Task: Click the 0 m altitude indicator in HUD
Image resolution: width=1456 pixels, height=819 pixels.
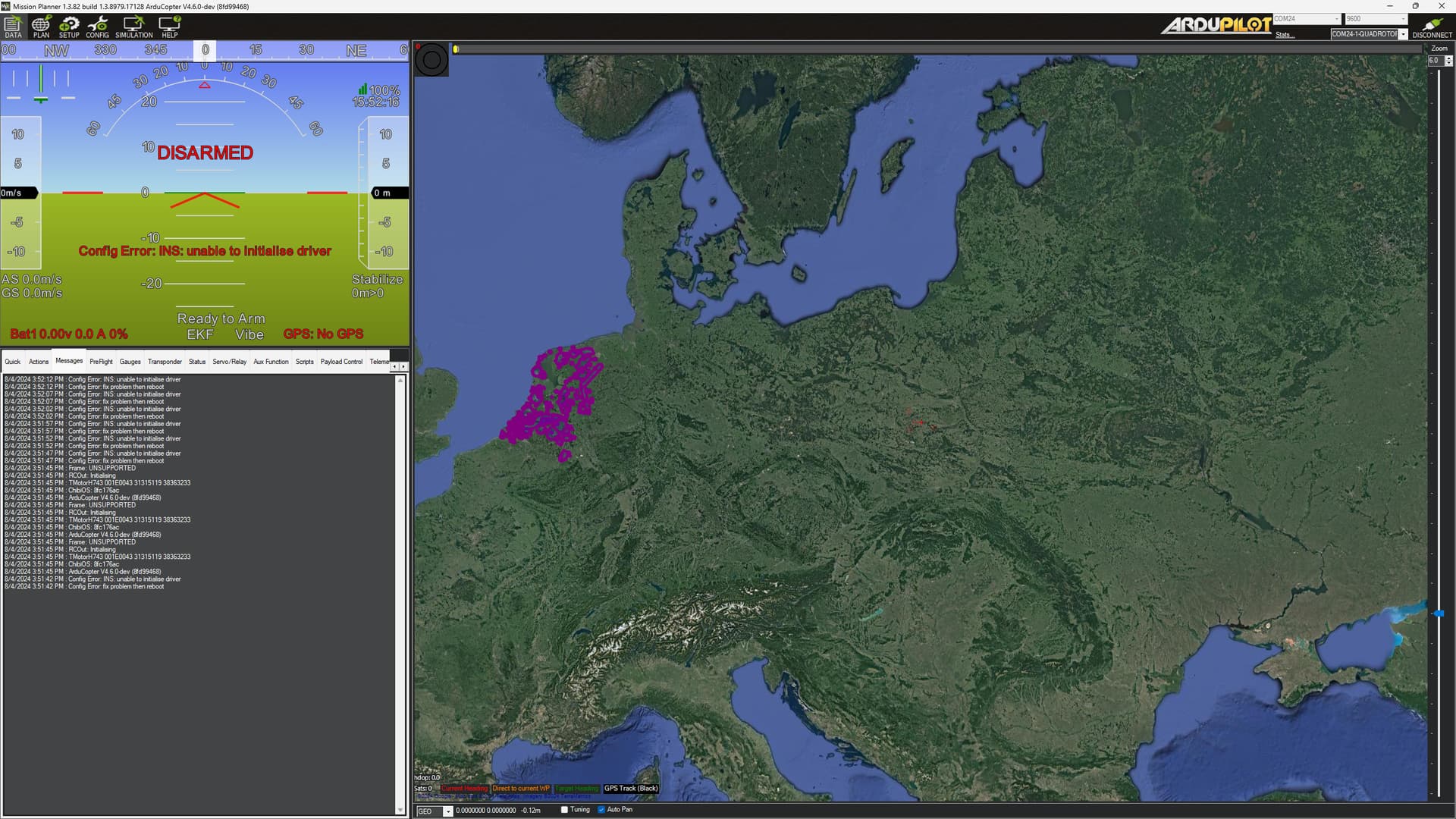Action: click(390, 193)
